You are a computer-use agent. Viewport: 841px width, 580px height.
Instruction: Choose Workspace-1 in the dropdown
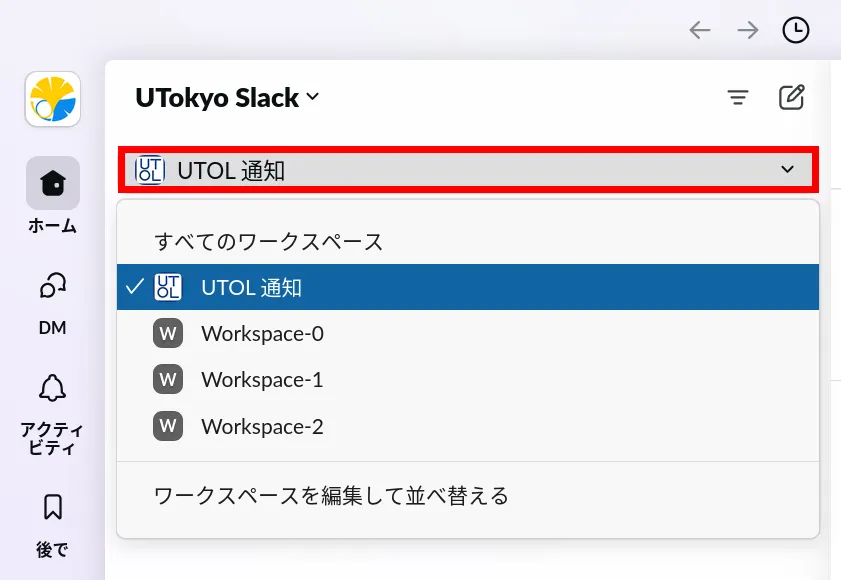[262, 380]
